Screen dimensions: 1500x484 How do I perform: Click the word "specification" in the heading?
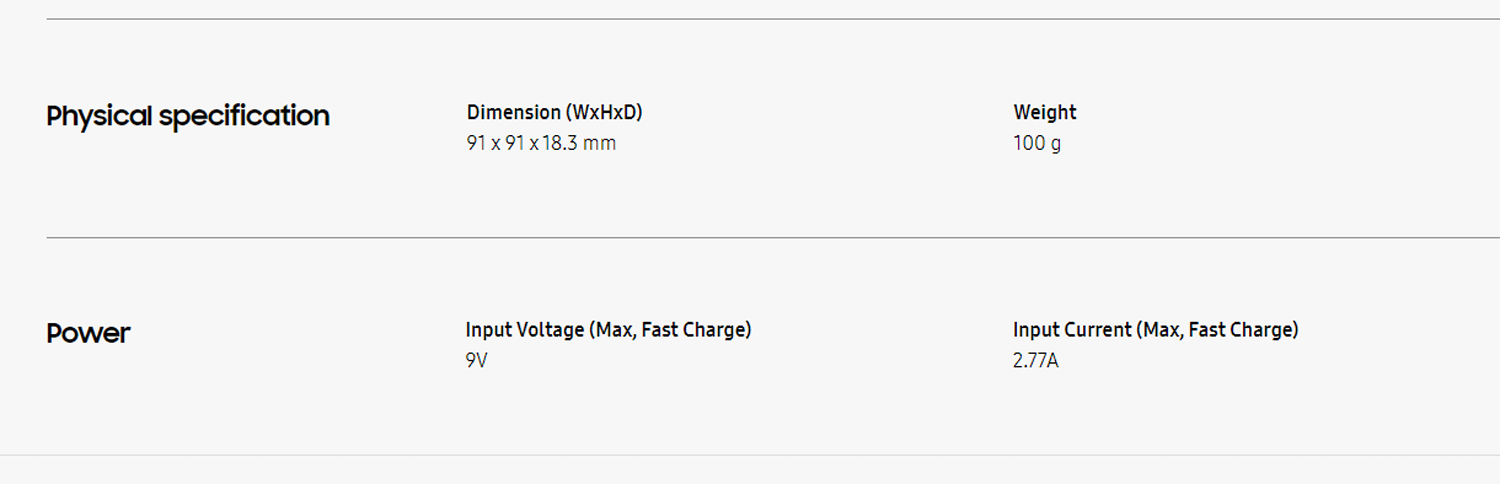tap(244, 117)
